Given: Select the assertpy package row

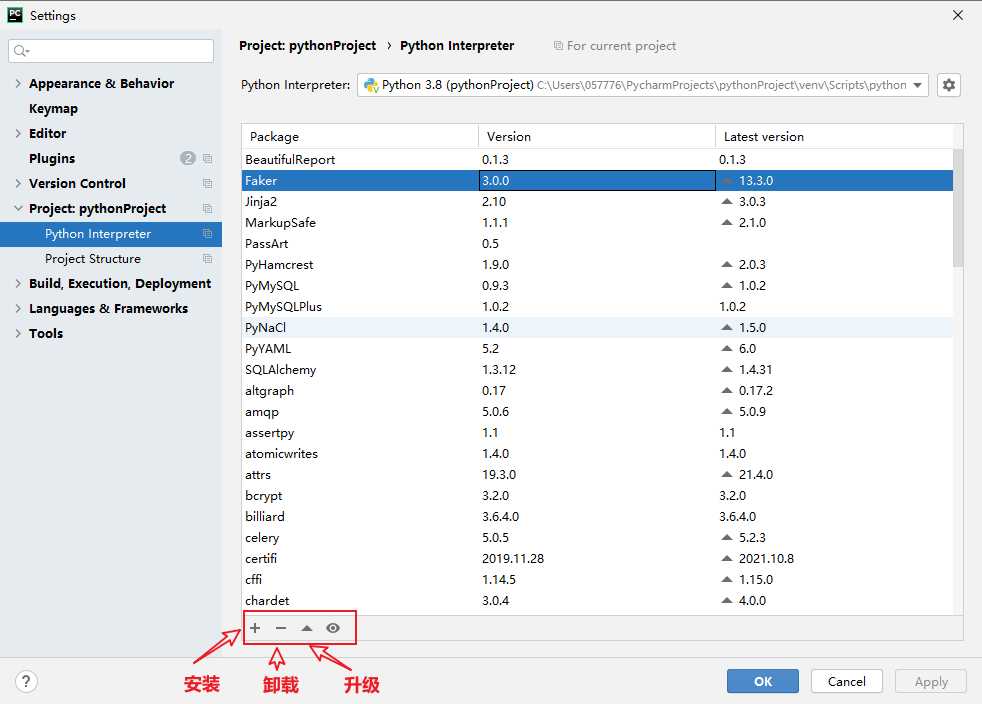Looking at the screenshot, I should pos(597,432).
